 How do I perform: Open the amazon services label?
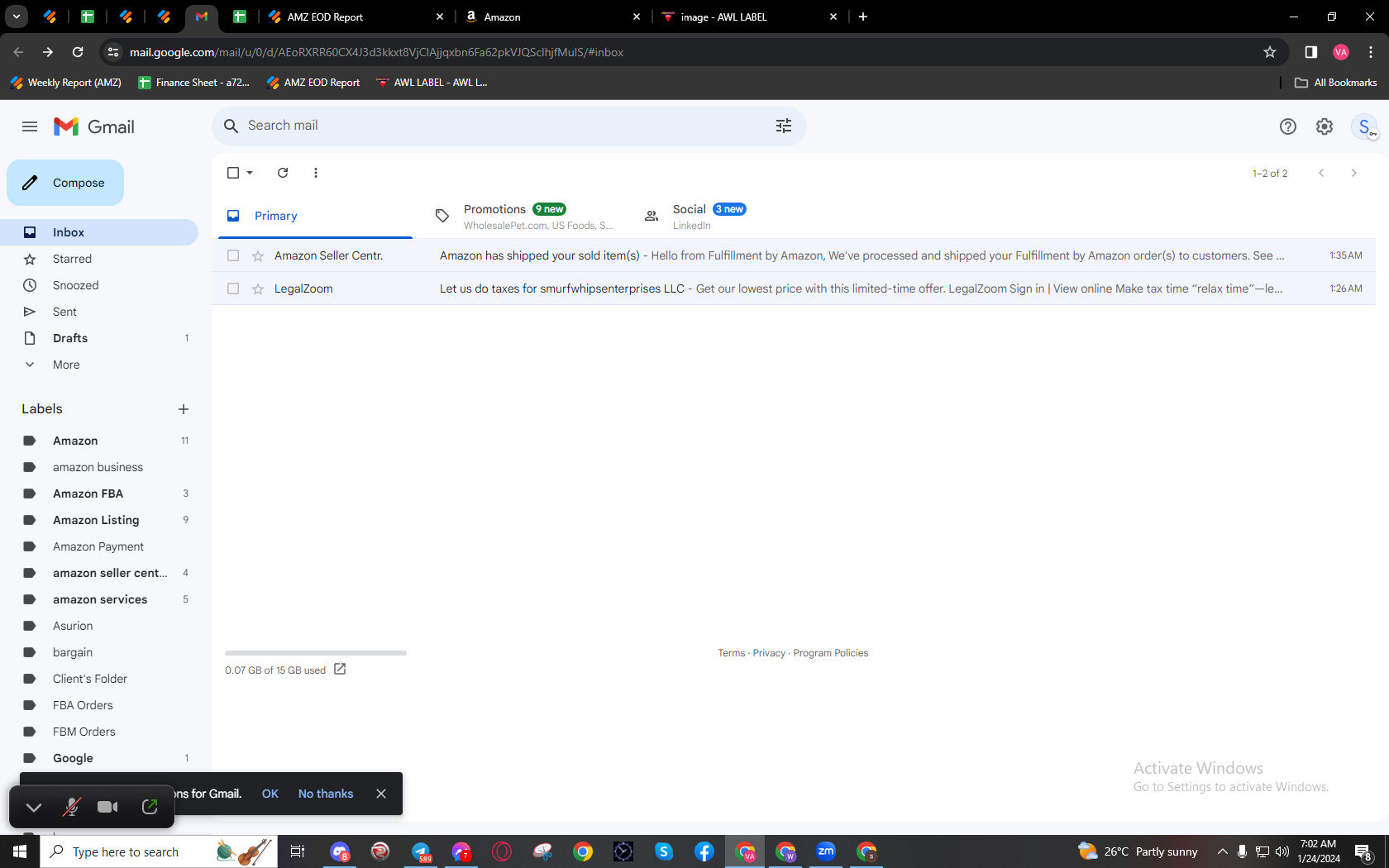tap(99, 599)
